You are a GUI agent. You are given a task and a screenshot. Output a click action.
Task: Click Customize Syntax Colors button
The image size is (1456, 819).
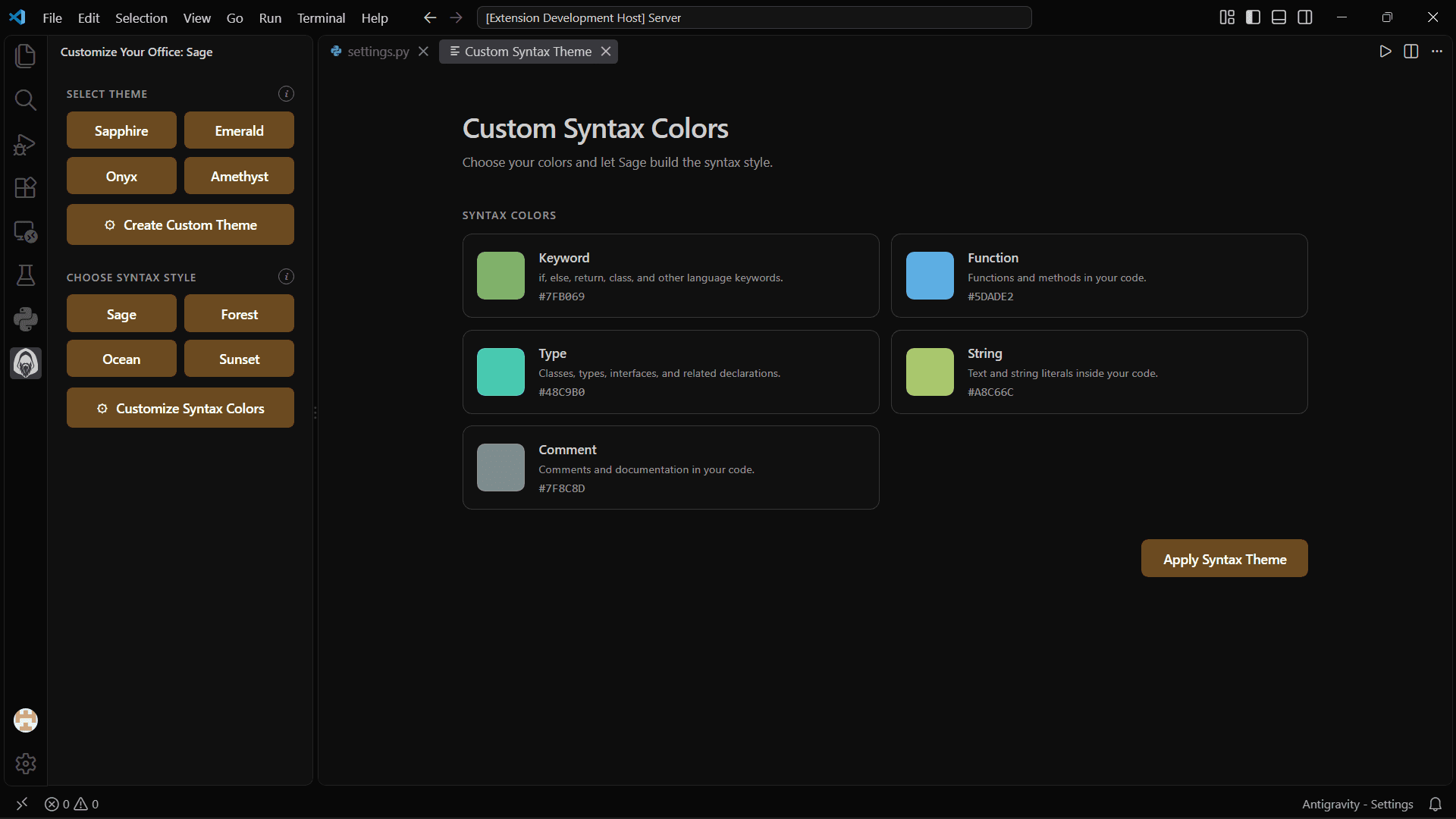tap(180, 408)
